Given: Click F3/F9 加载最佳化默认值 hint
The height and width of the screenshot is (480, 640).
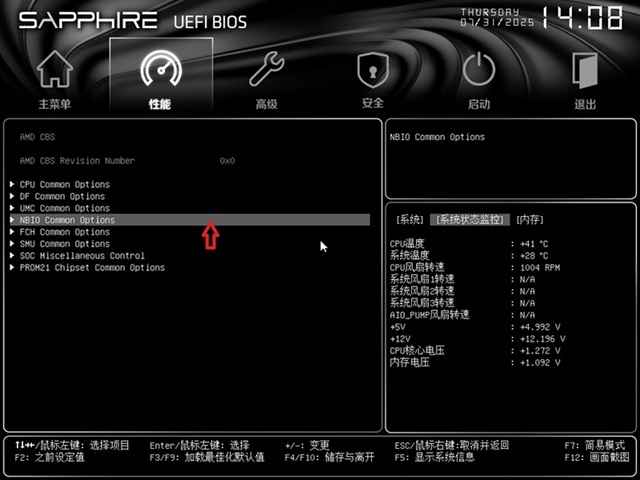Looking at the screenshot, I should (207, 457).
